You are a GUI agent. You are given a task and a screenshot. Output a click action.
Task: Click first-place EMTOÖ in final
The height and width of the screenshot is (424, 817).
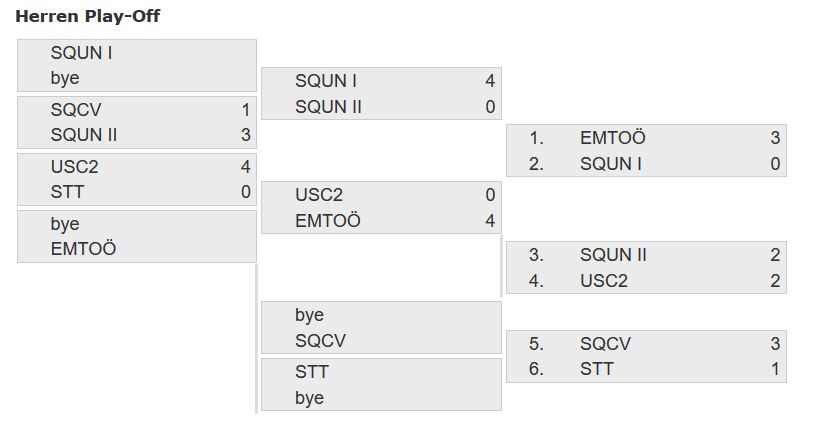pos(612,138)
